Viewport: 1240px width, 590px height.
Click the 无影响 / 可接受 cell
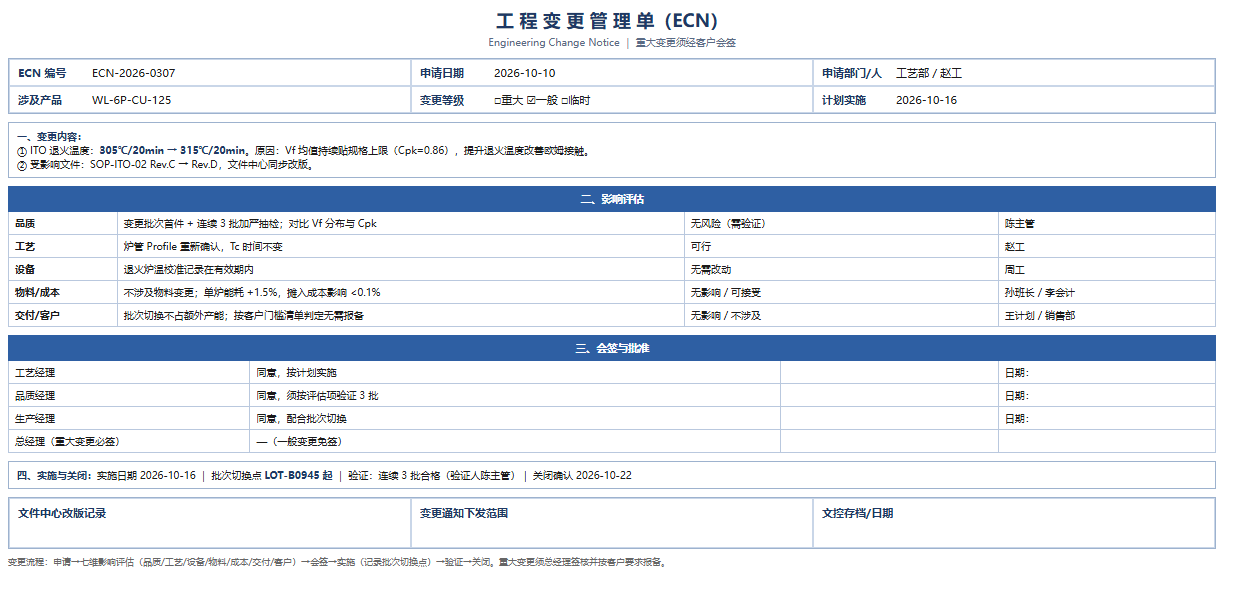[x=841, y=292]
